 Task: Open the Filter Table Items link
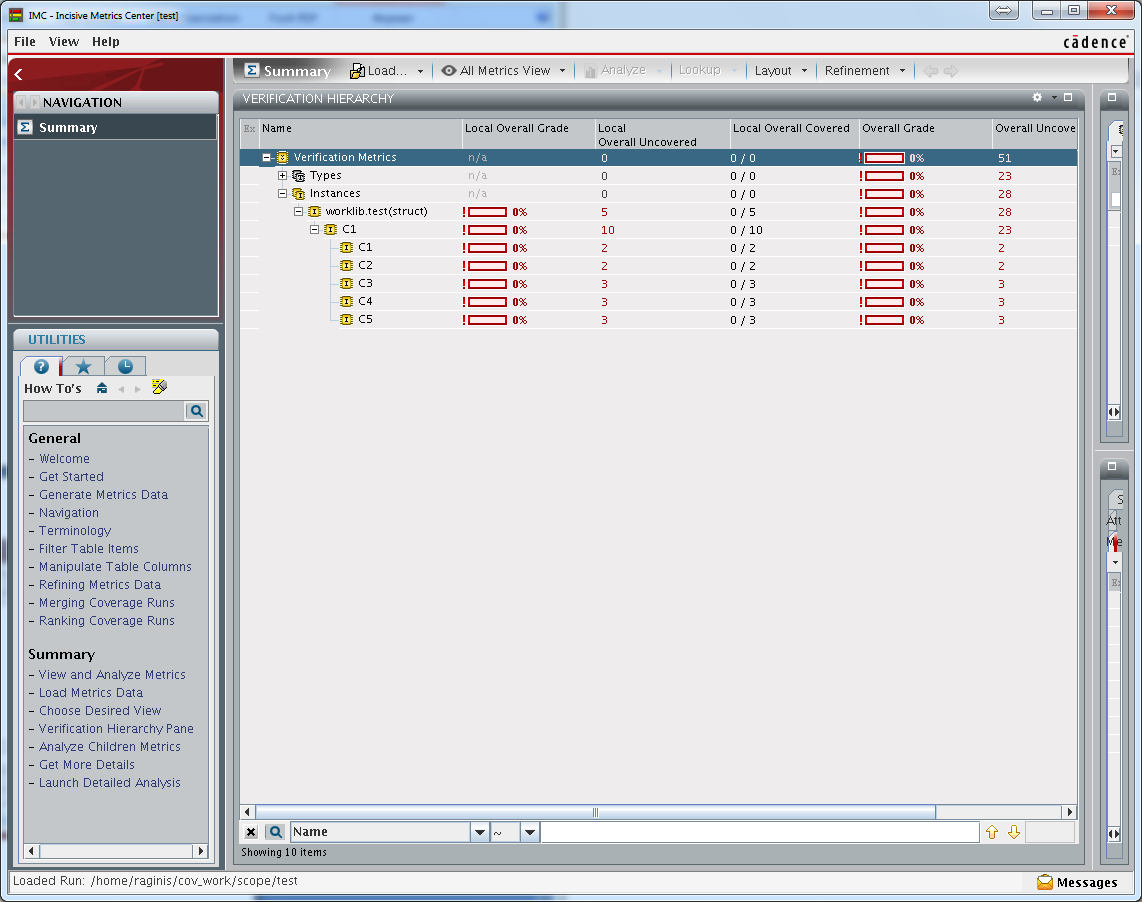point(89,549)
